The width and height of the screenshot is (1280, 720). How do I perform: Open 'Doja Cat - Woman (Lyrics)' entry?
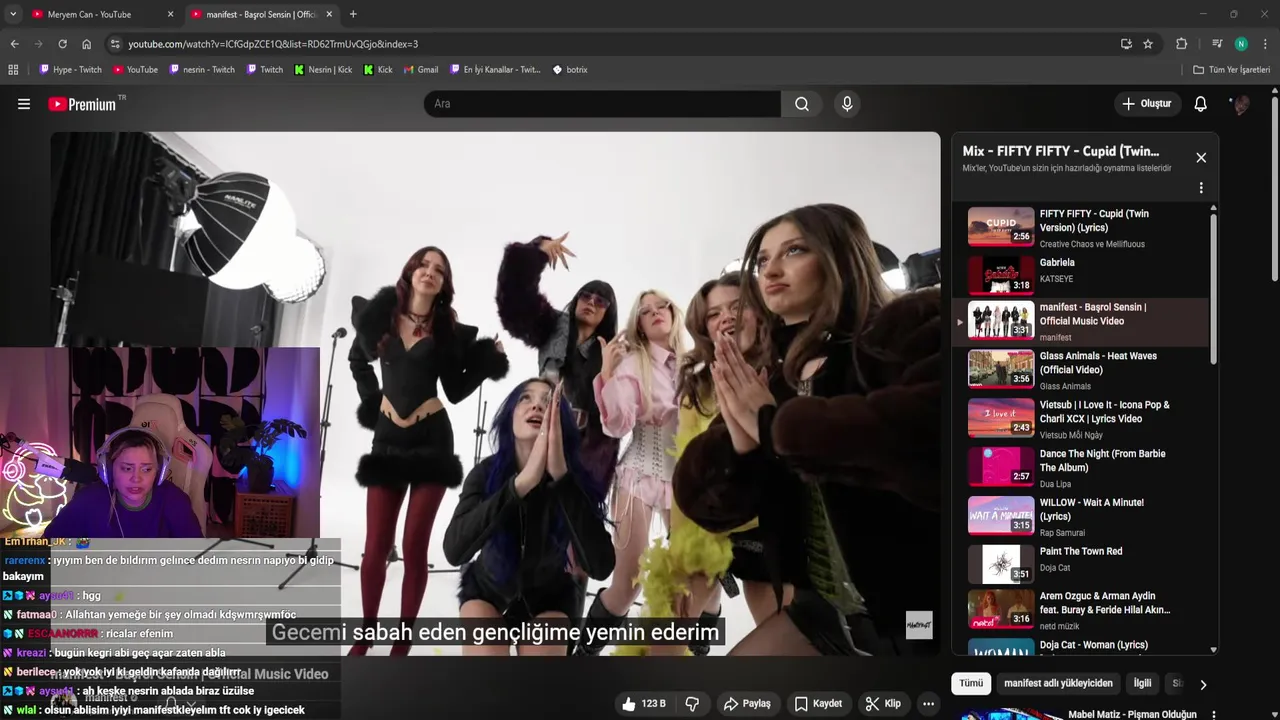pos(1080,645)
